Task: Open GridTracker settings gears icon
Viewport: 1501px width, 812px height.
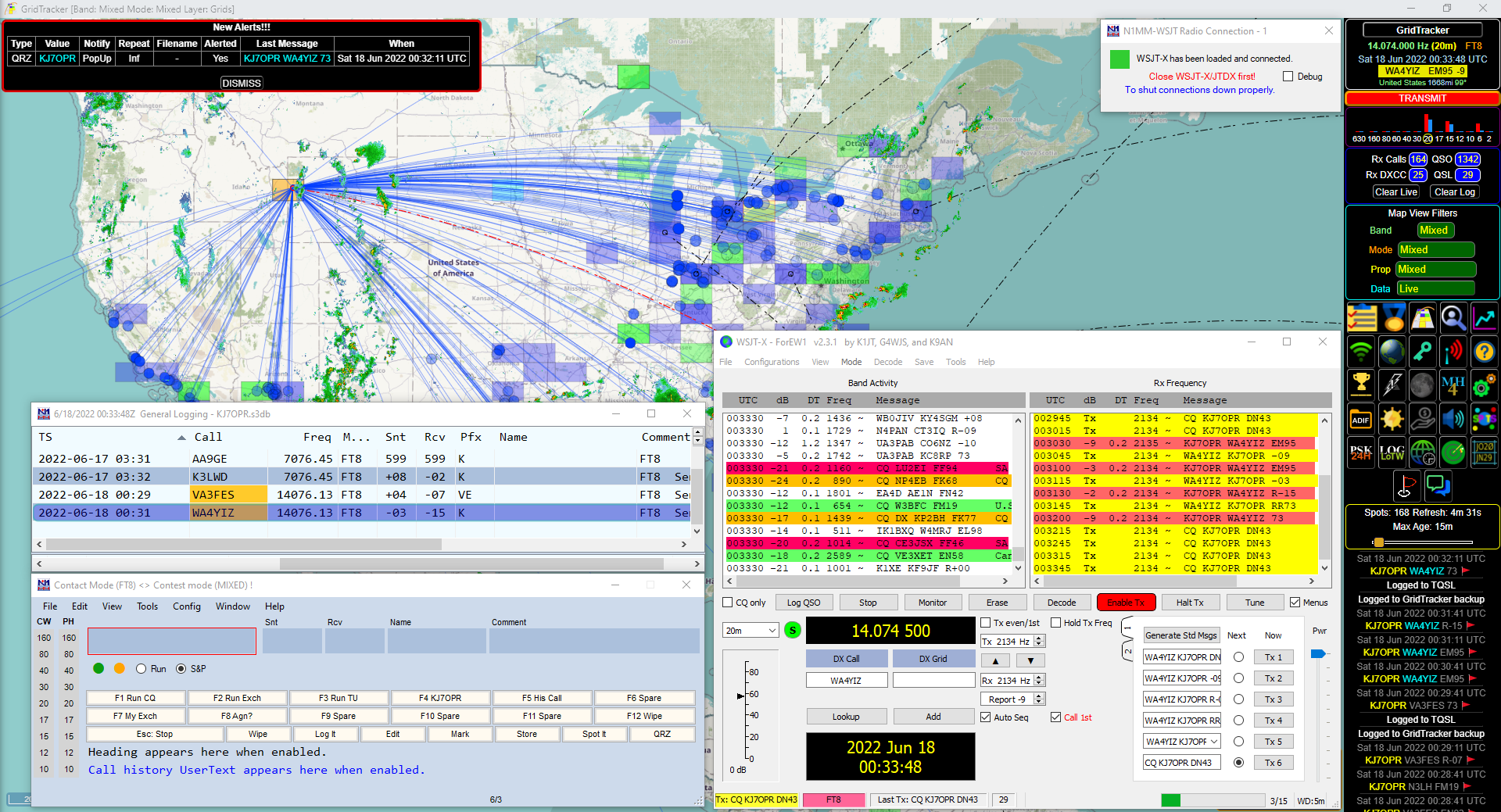Action: pos(1485,385)
